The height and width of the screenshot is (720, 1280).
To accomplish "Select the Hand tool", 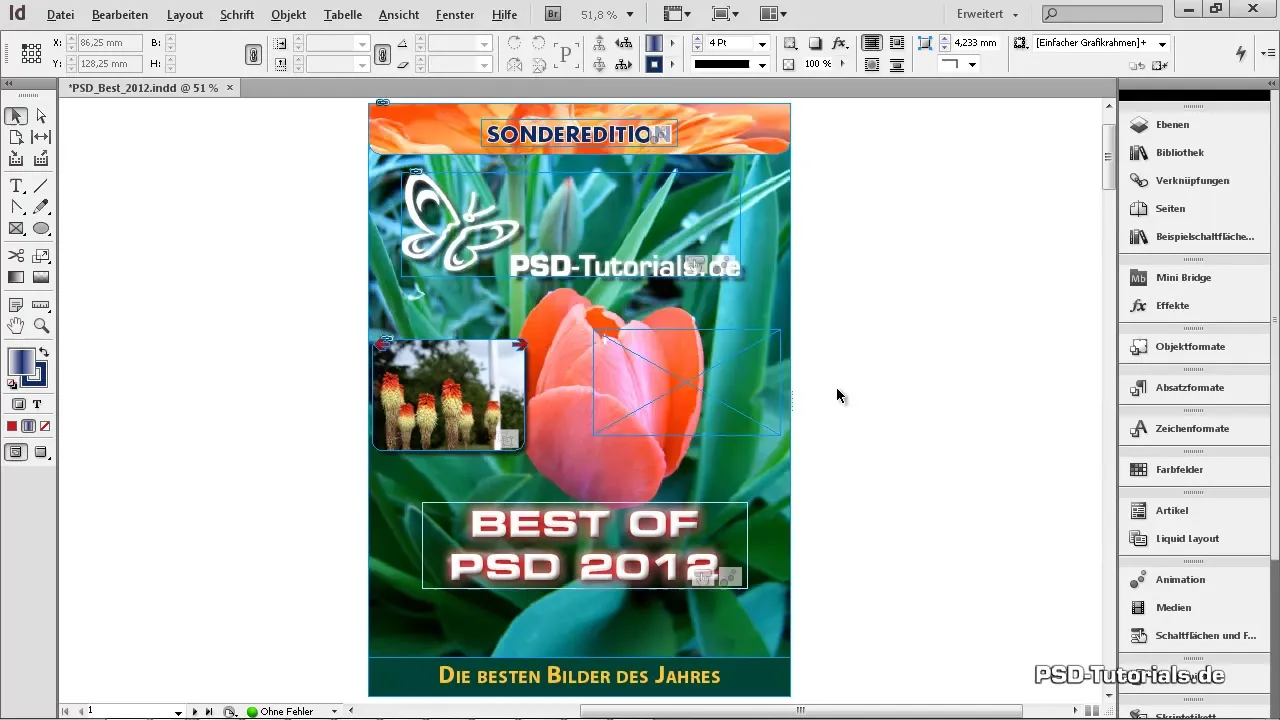I will click(x=16, y=326).
